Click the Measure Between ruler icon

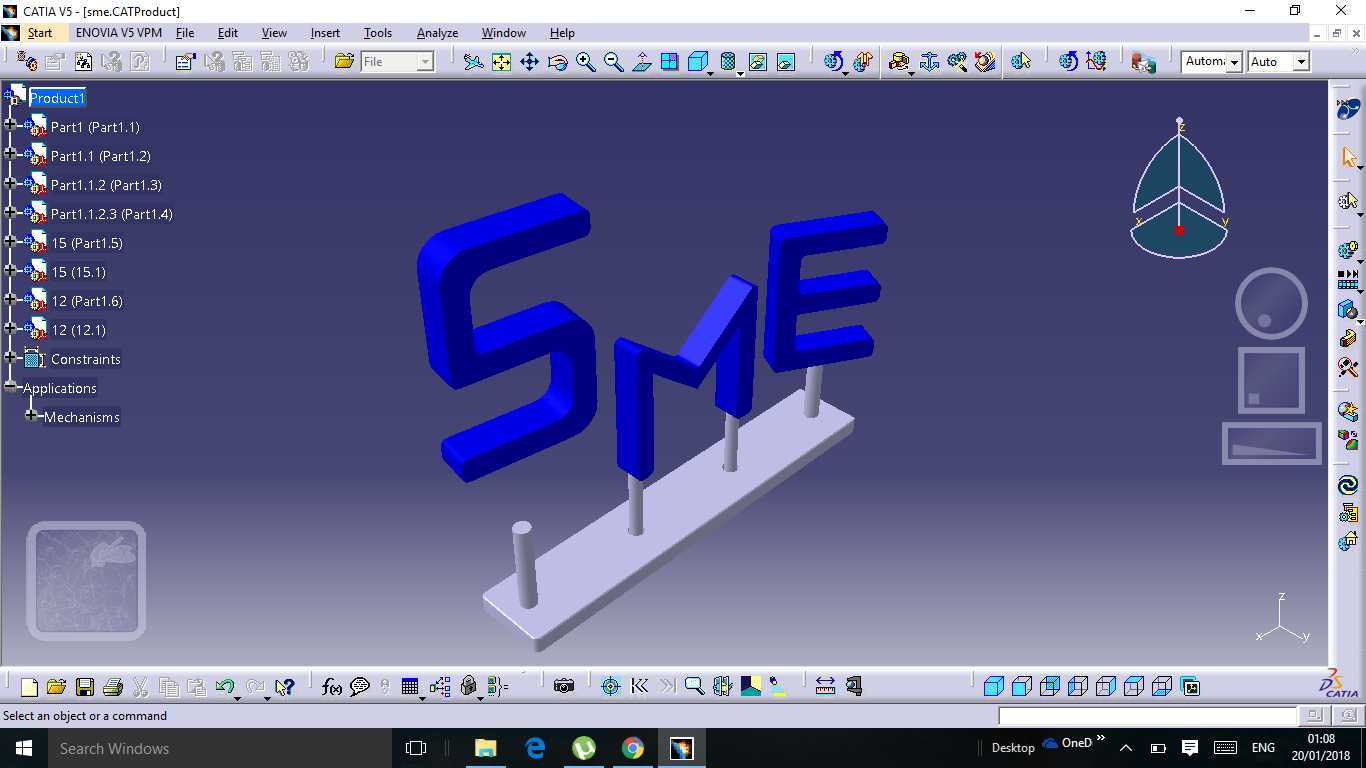[x=825, y=687]
